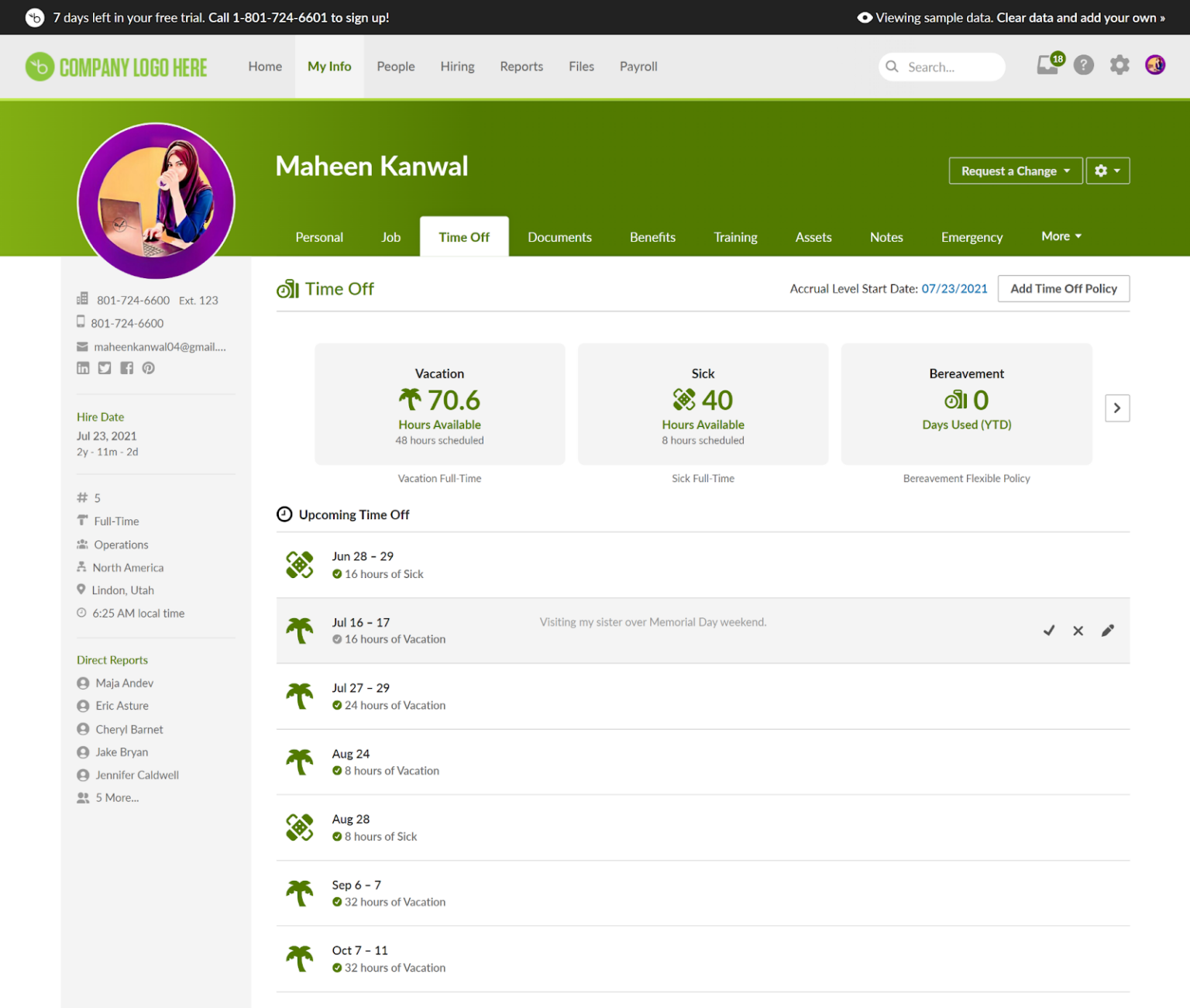Open the Payroll menu item

[x=638, y=67]
